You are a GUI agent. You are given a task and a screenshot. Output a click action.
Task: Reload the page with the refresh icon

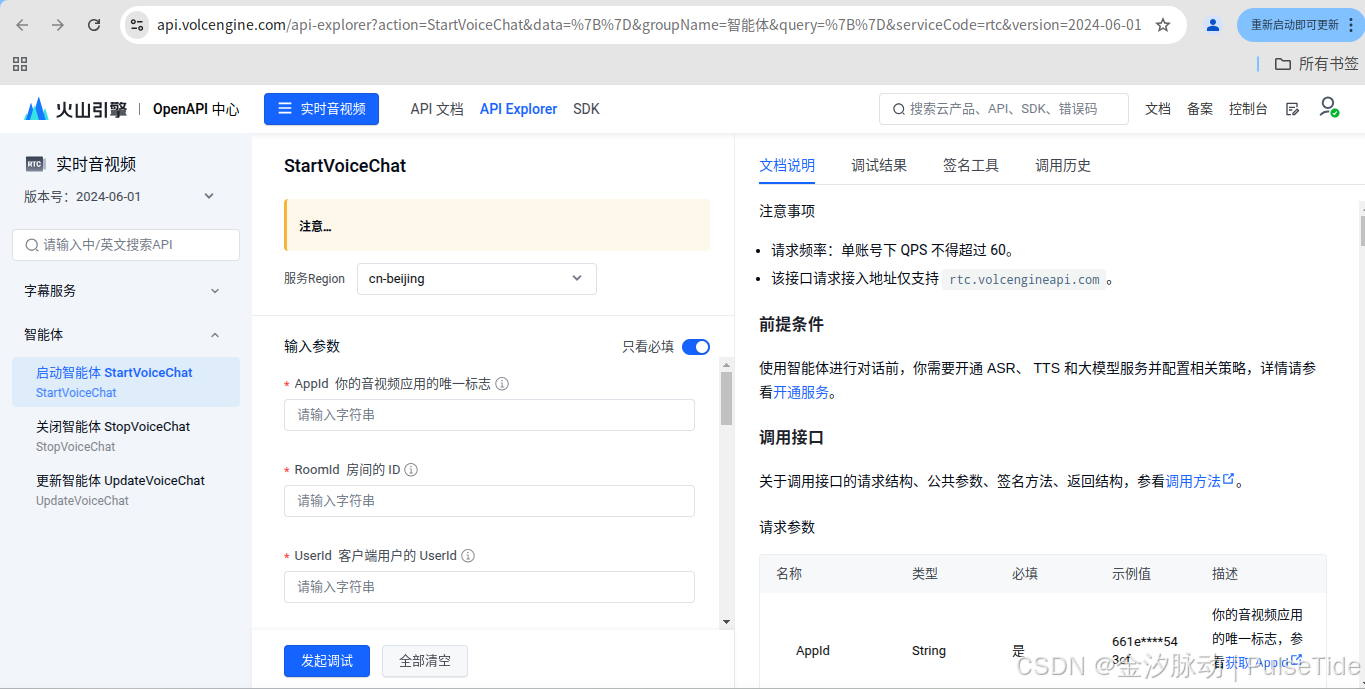pos(94,25)
